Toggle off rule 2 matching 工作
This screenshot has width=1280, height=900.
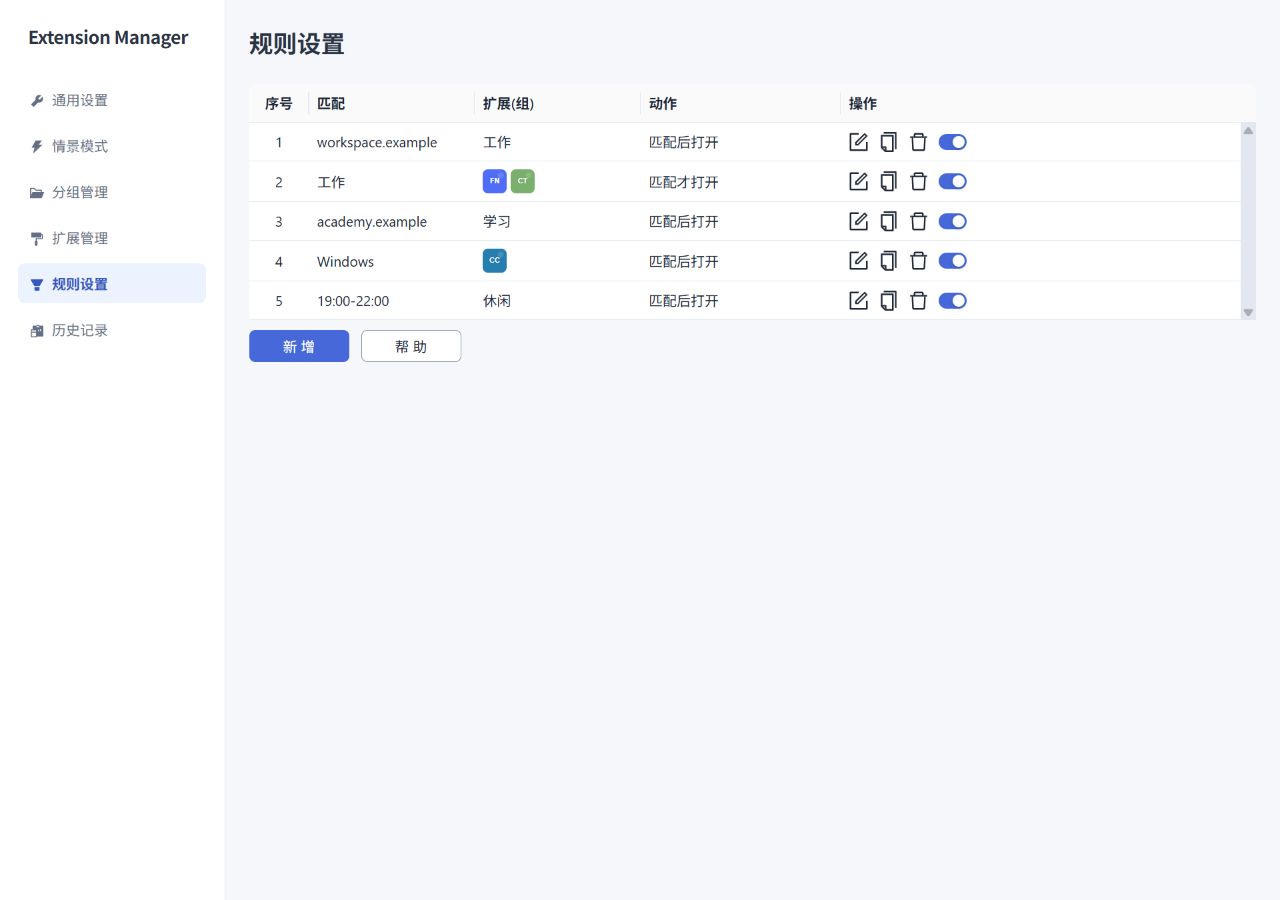[x=952, y=181]
